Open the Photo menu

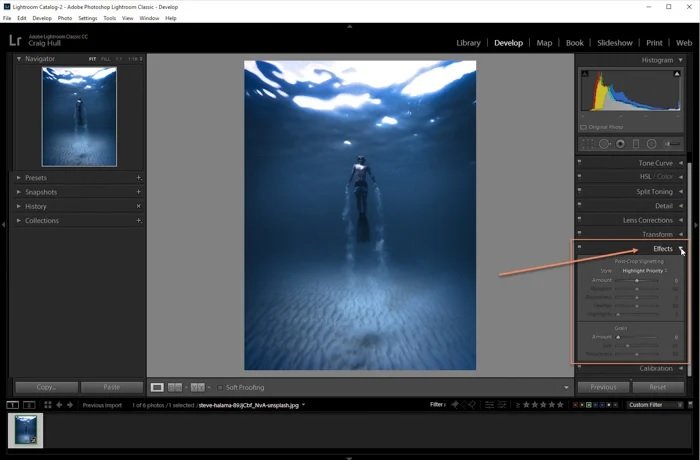click(x=65, y=18)
